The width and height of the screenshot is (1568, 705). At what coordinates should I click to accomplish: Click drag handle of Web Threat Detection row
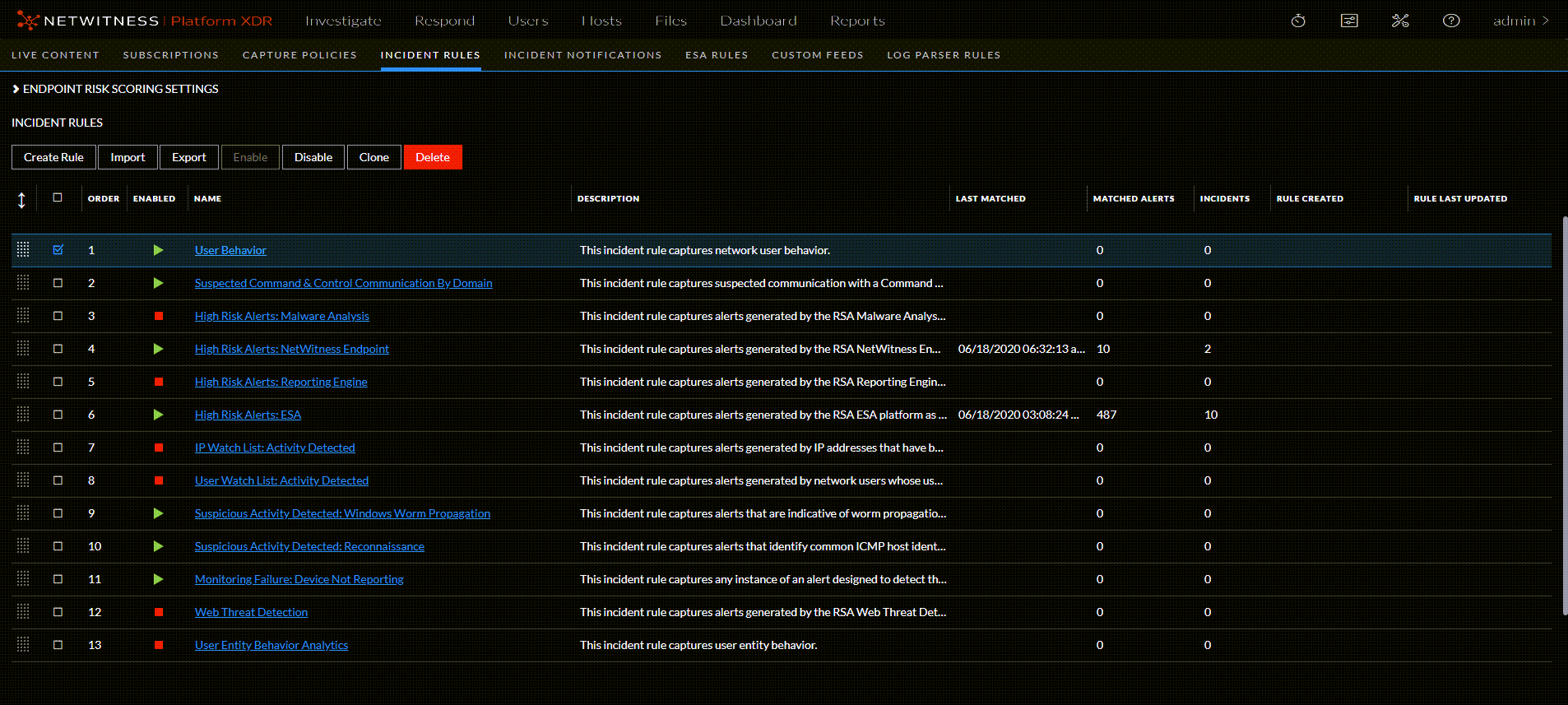pyautogui.click(x=23, y=612)
